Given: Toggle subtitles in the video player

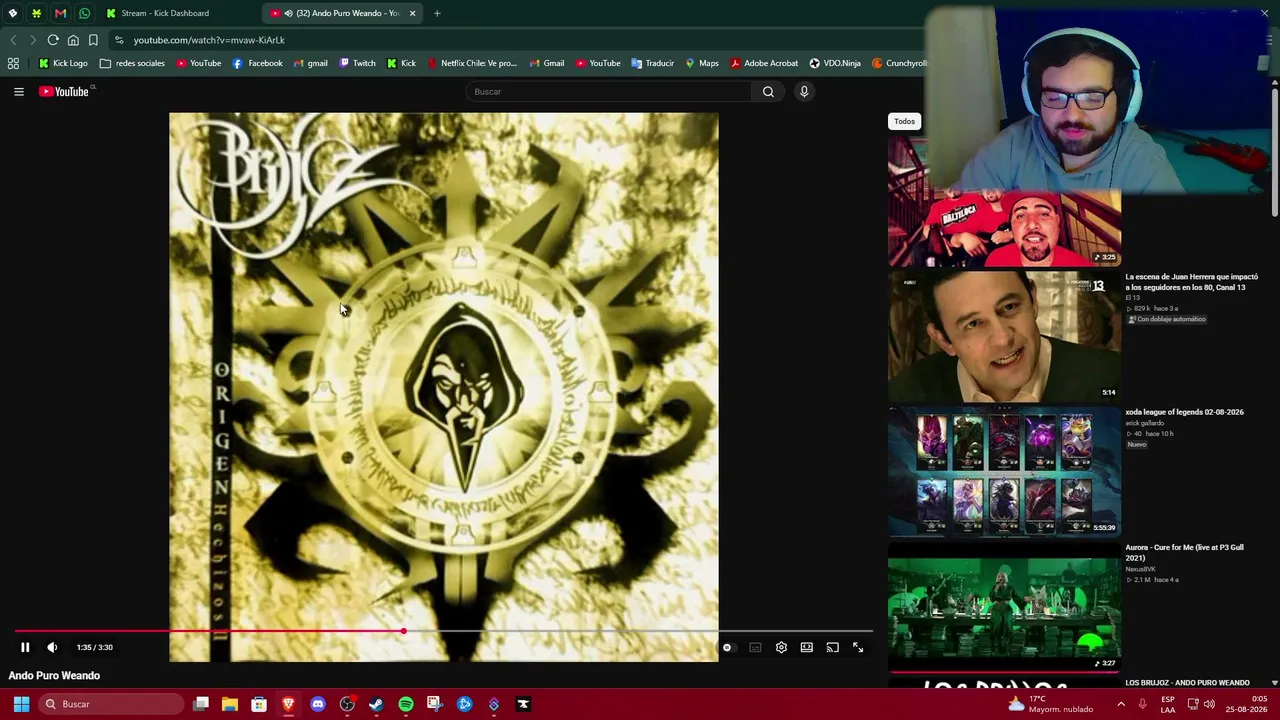Looking at the screenshot, I should [755, 647].
